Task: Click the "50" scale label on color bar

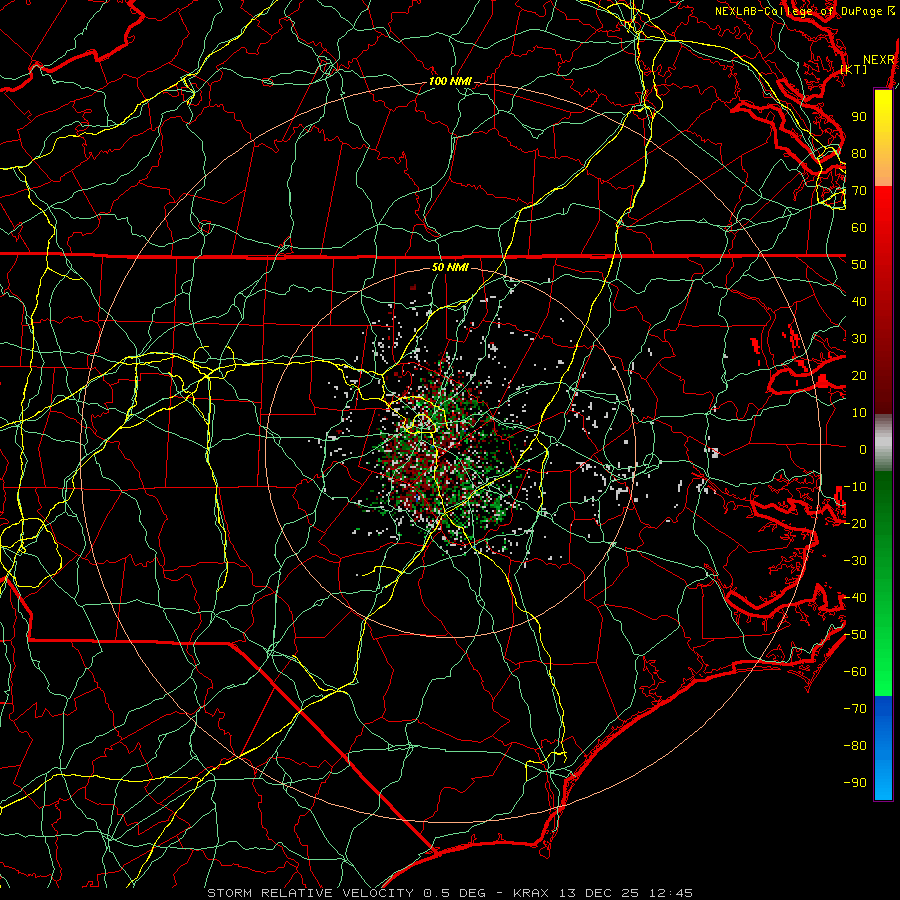Action: [859, 265]
